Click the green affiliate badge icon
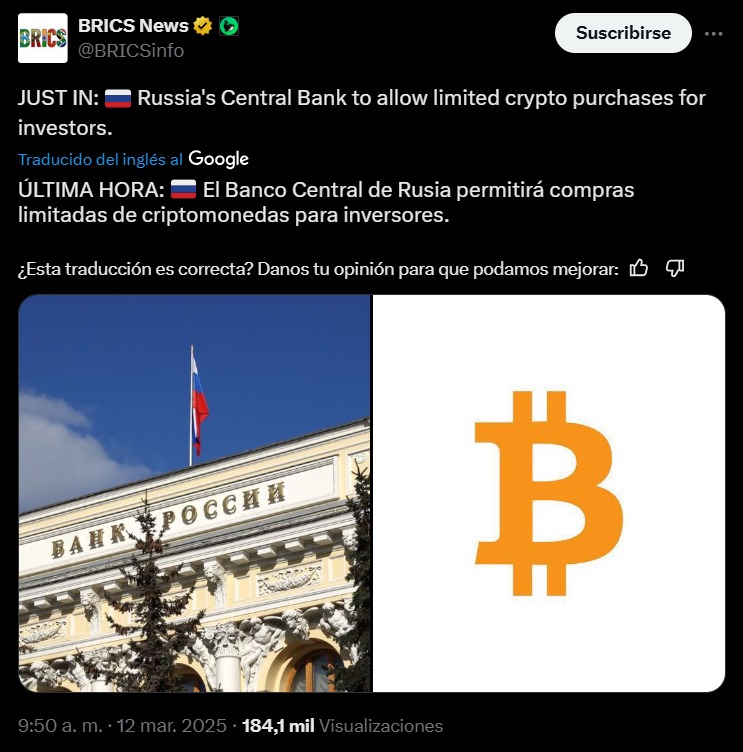Image resolution: width=743 pixels, height=752 pixels. tap(229, 26)
